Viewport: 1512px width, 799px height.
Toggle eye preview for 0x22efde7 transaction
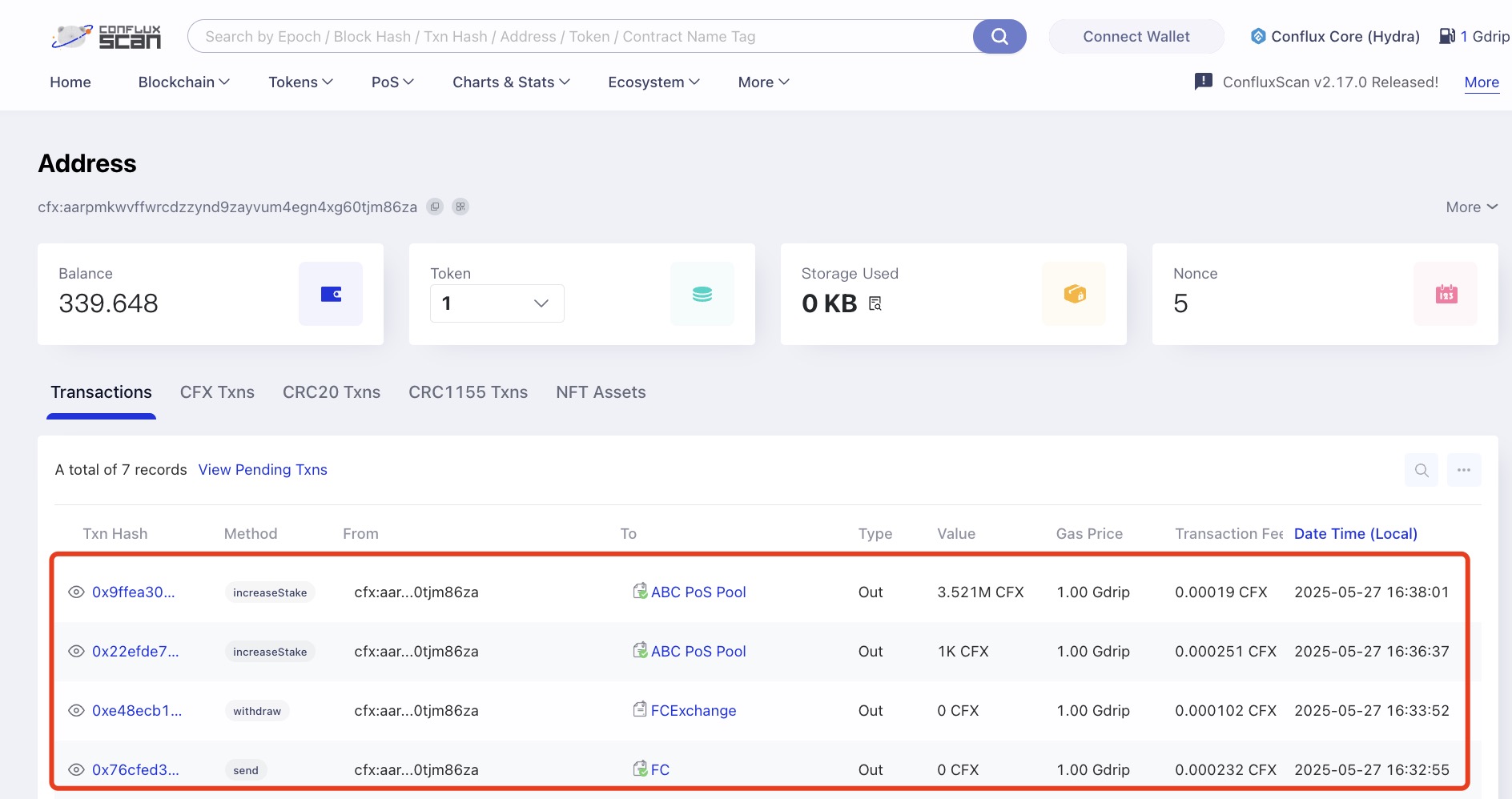pyautogui.click(x=76, y=651)
